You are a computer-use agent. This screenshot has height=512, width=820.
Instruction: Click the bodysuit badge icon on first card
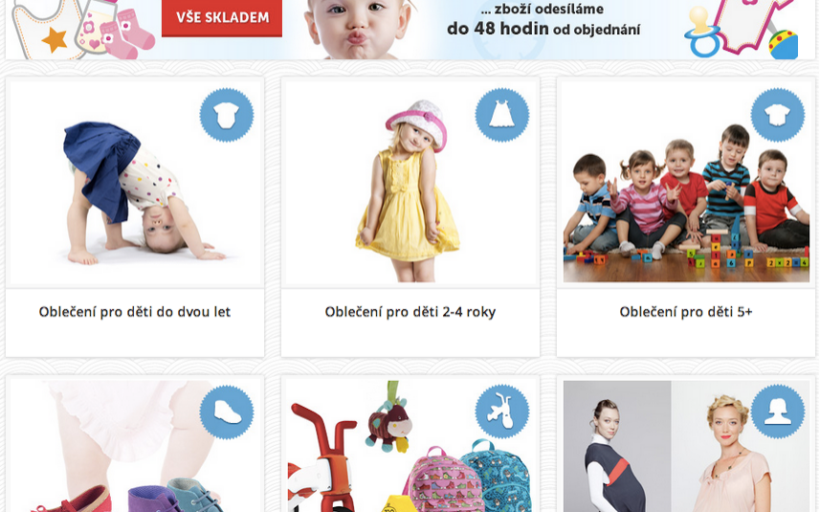[x=226, y=115]
